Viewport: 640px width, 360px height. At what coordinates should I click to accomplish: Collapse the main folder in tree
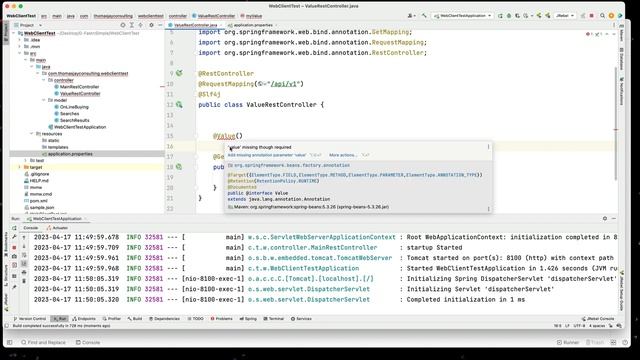click(26, 60)
